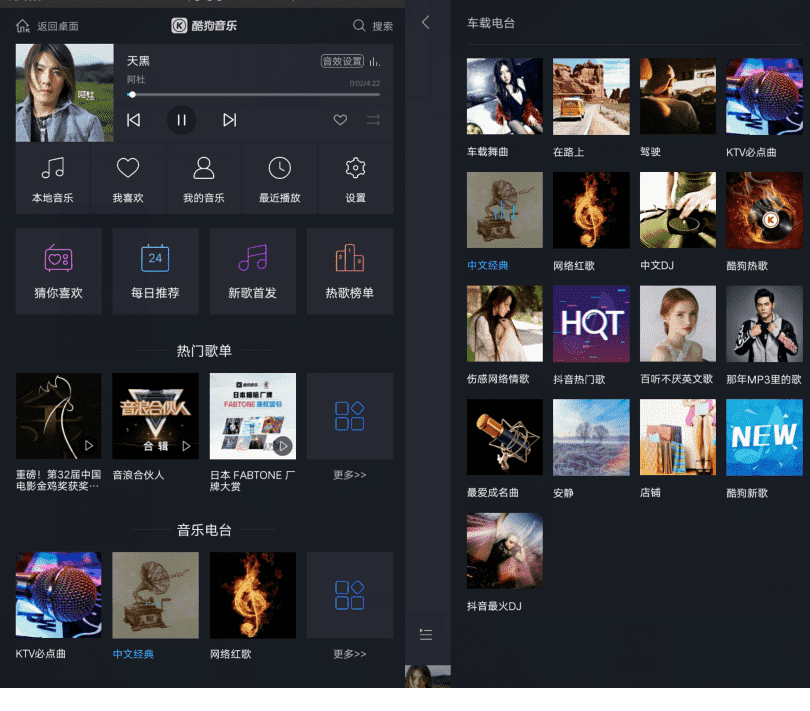
Task: Pause the current song
Action: tap(181, 120)
